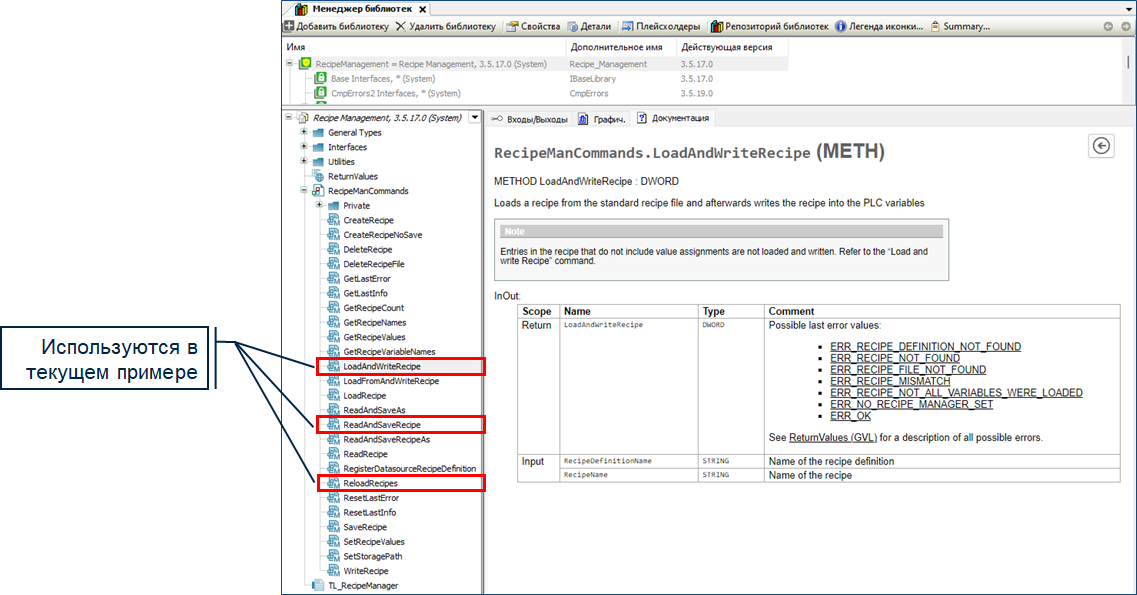Show the Icon legend (Легенда иконки)
Image resolution: width=1137 pixels, height=595 pixels.
coord(879,26)
